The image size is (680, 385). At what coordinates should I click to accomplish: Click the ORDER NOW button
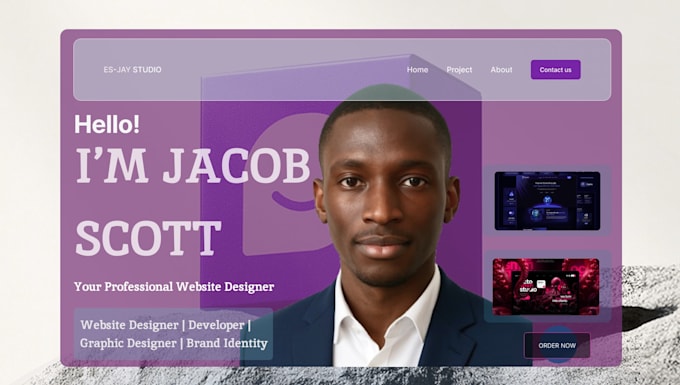click(557, 346)
